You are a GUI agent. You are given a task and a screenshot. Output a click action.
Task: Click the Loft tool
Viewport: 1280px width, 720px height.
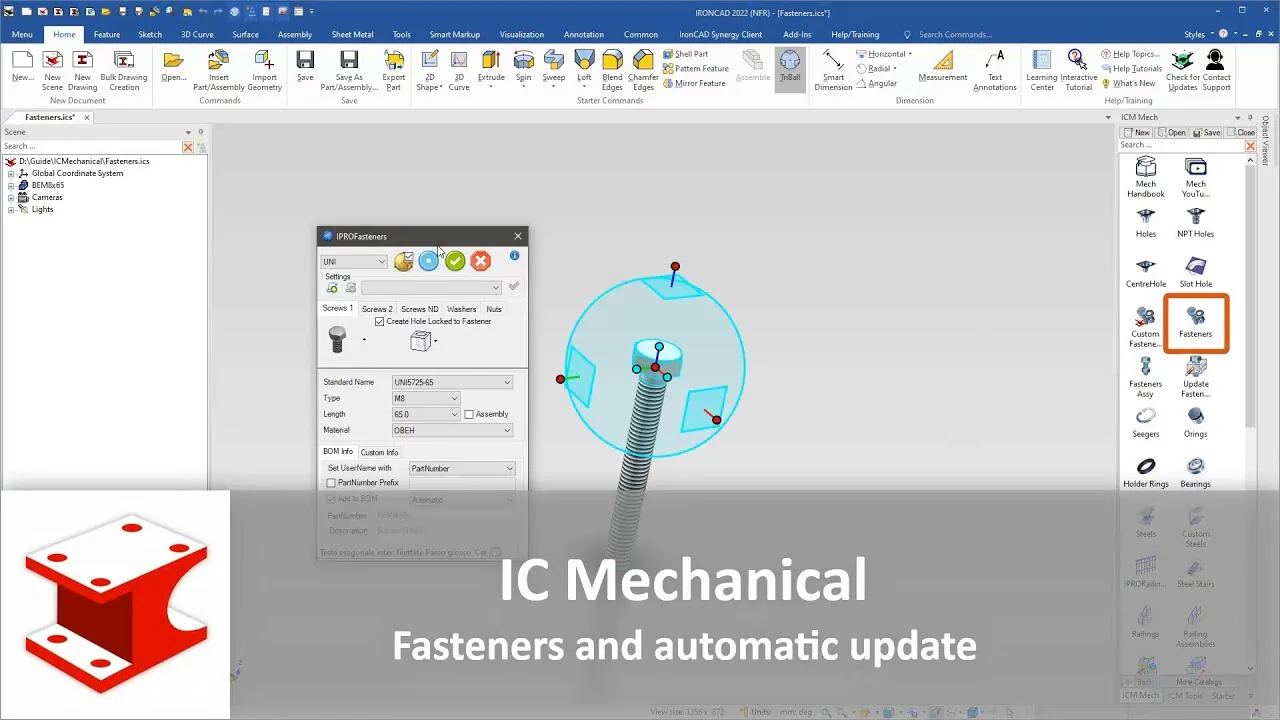click(584, 69)
